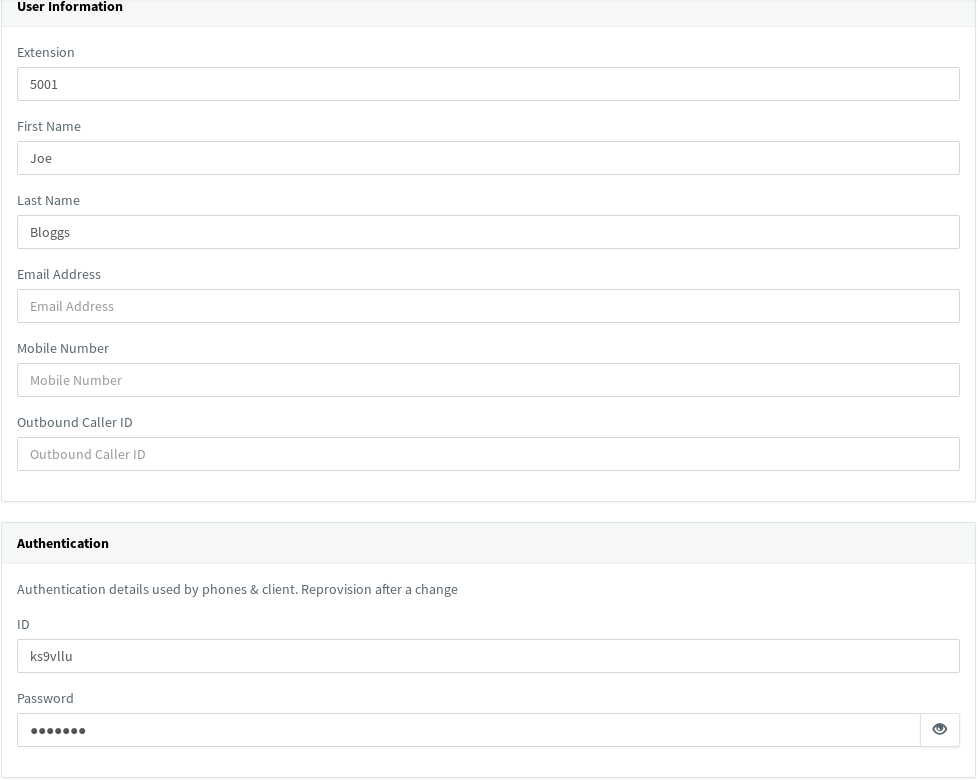Click the Last Name label
The width and height of the screenshot is (978, 780).
[48, 201]
